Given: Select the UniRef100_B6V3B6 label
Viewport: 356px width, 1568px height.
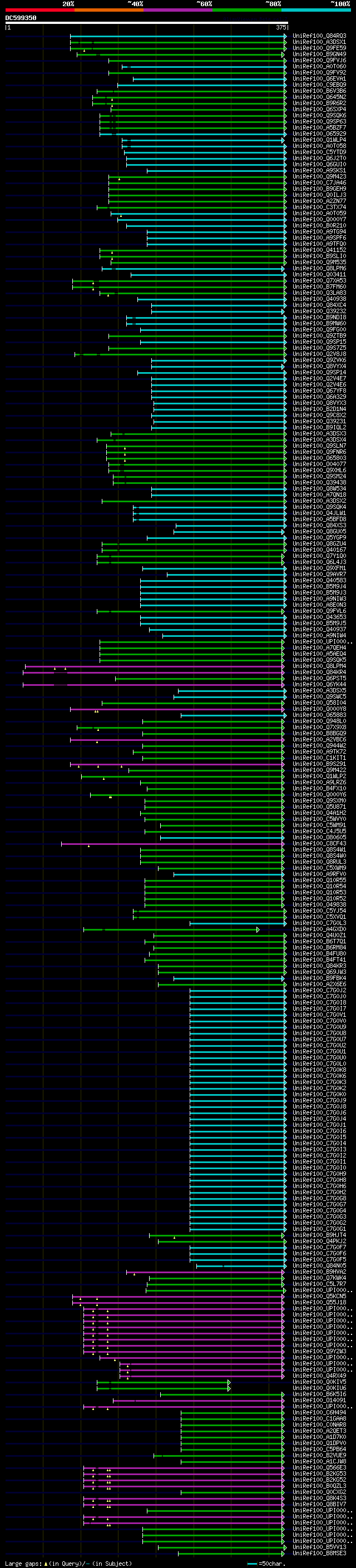Looking at the screenshot, I should [319, 91].
